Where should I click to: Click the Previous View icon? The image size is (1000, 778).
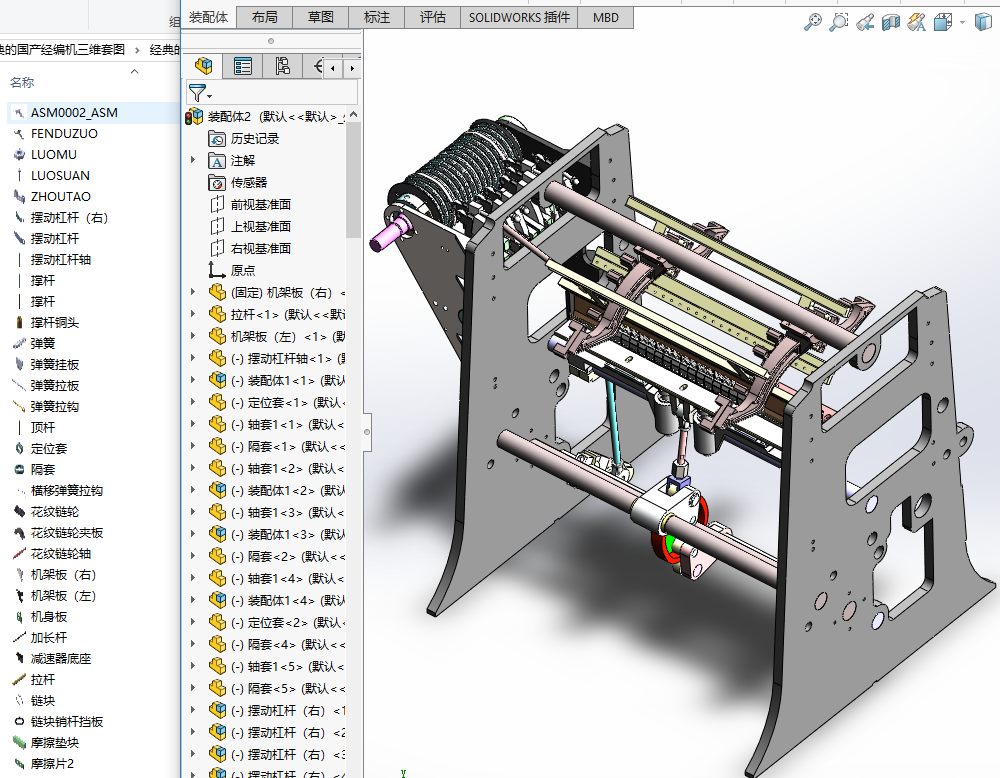[865, 21]
